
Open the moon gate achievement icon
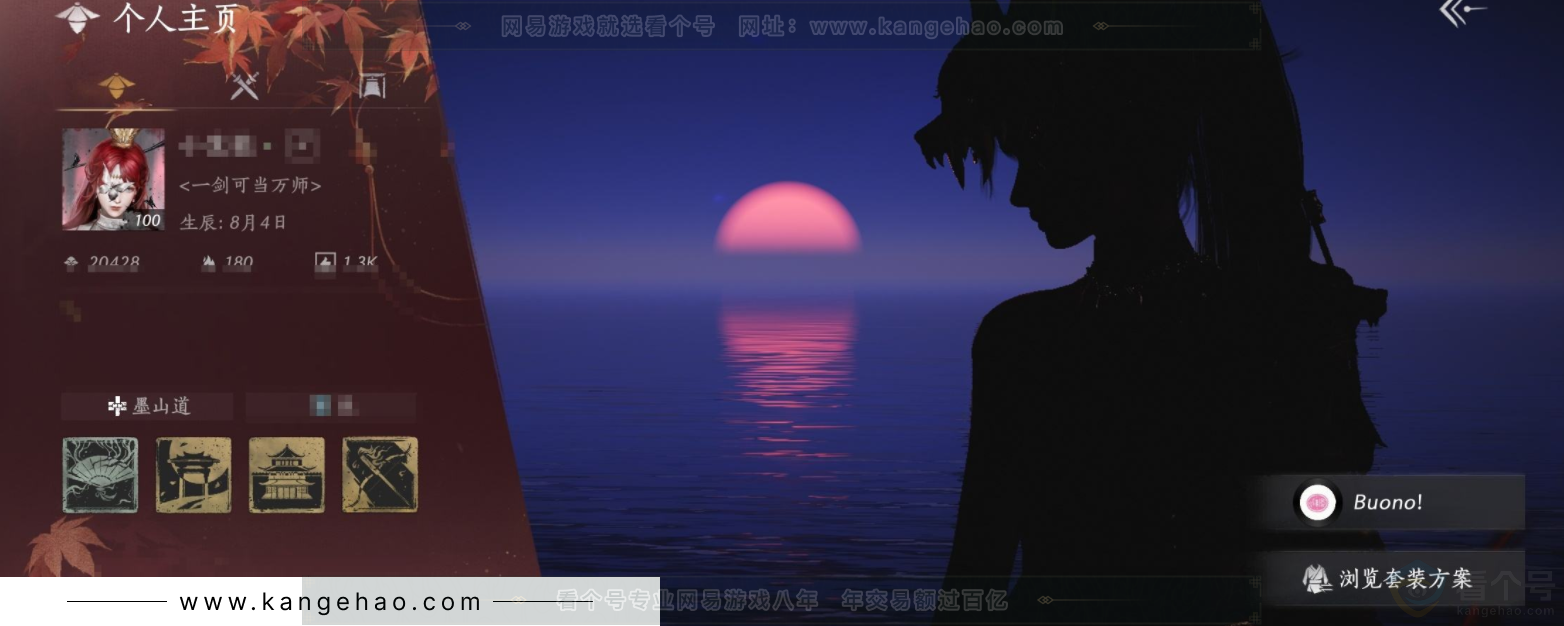pyautogui.click(x=193, y=475)
